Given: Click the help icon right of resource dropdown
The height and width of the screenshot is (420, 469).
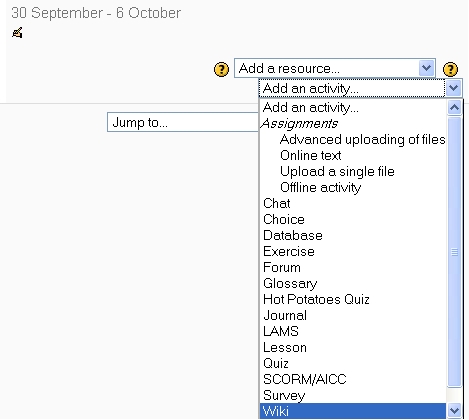Looking at the screenshot, I should (x=450, y=69).
